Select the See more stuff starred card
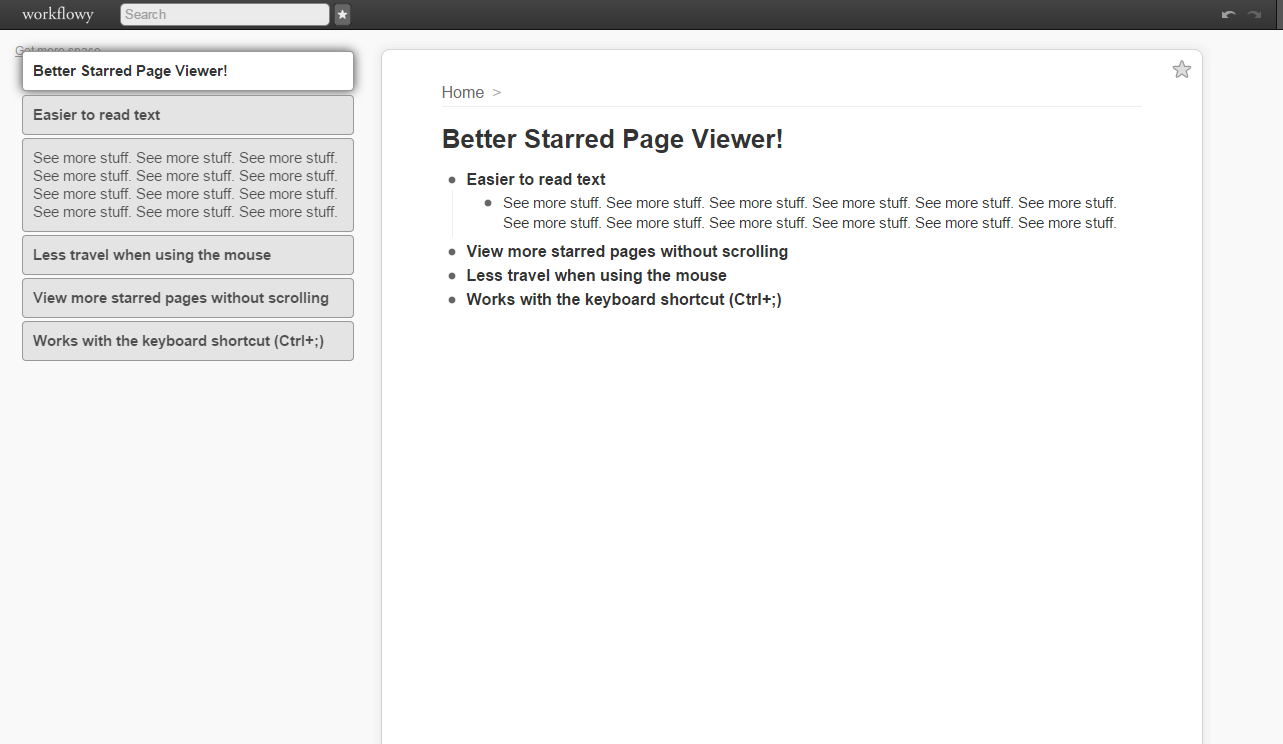The width and height of the screenshot is (1283, 744). coord(188,185)
